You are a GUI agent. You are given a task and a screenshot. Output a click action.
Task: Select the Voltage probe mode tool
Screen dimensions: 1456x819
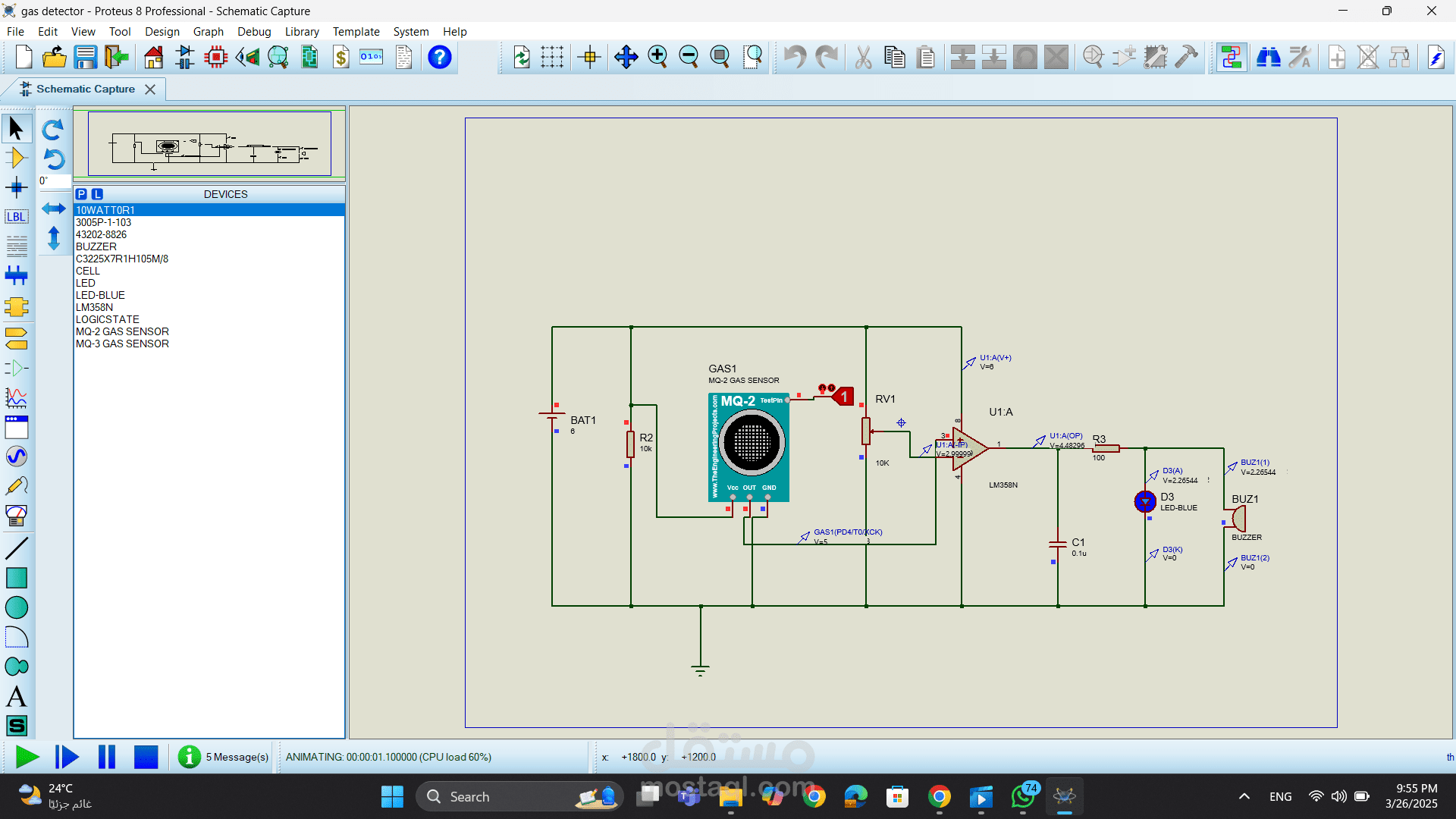click(16, 485)
